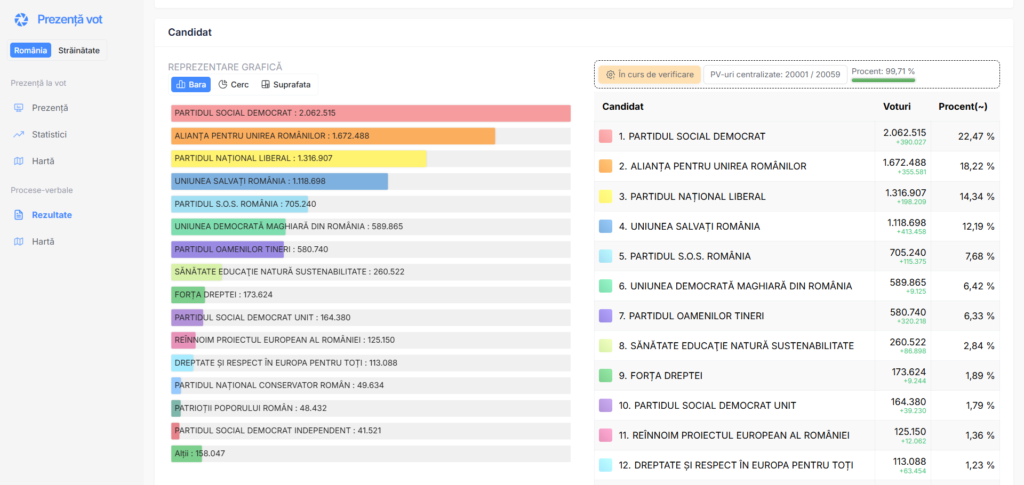The image size is (1024, 485).
Task: Click the map icon under Procese-verbale
Action: pyautogui.click(x=18, y=242)
